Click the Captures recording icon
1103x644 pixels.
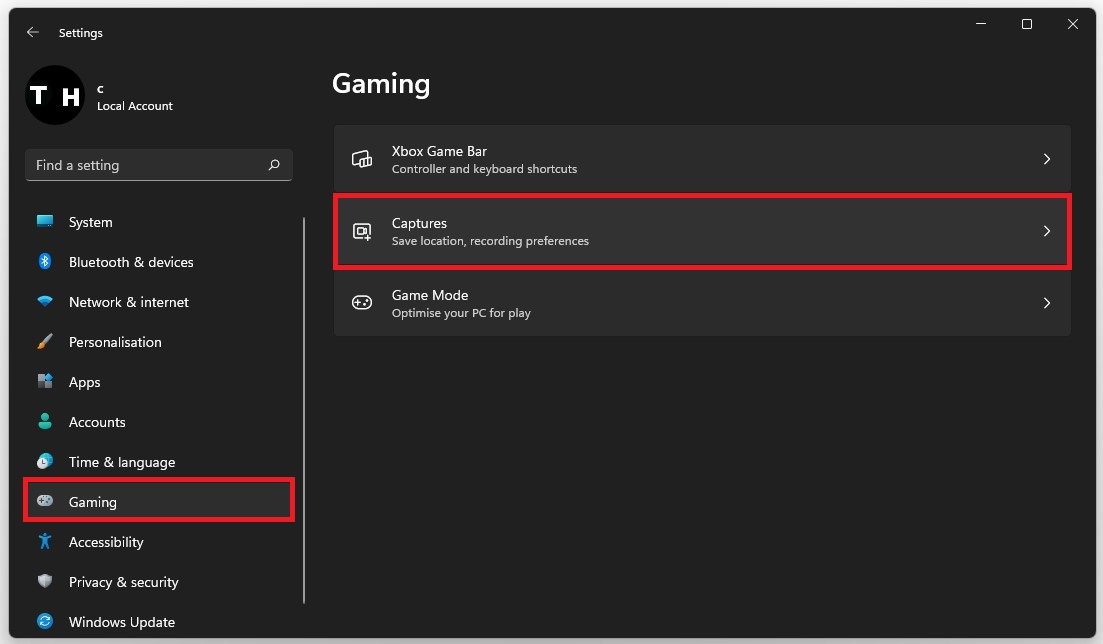click(362, 231)
